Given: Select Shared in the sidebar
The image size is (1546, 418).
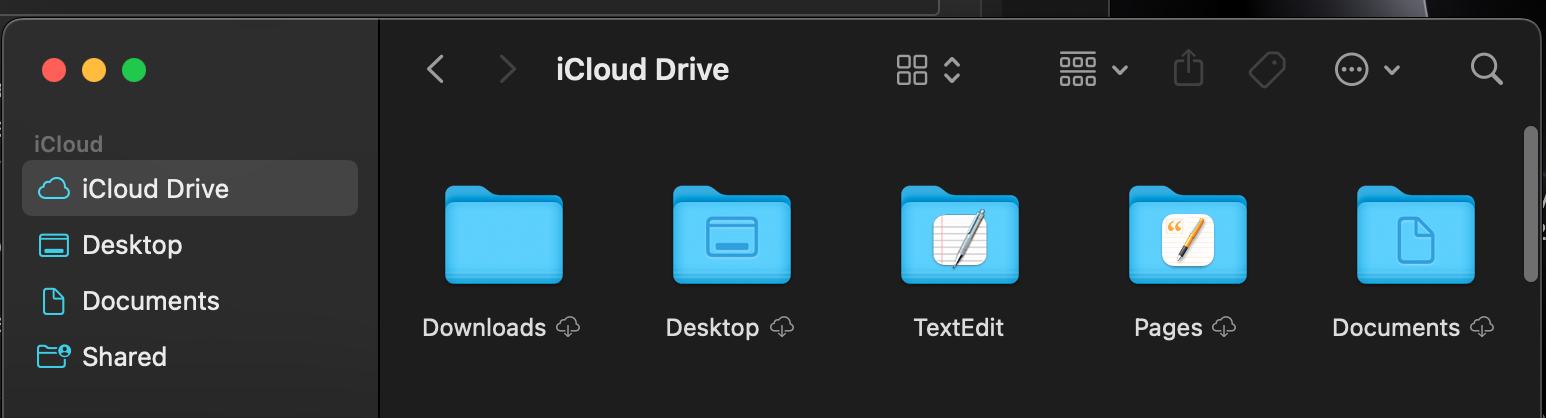Looking at the screenshot, I should (190, 356).
